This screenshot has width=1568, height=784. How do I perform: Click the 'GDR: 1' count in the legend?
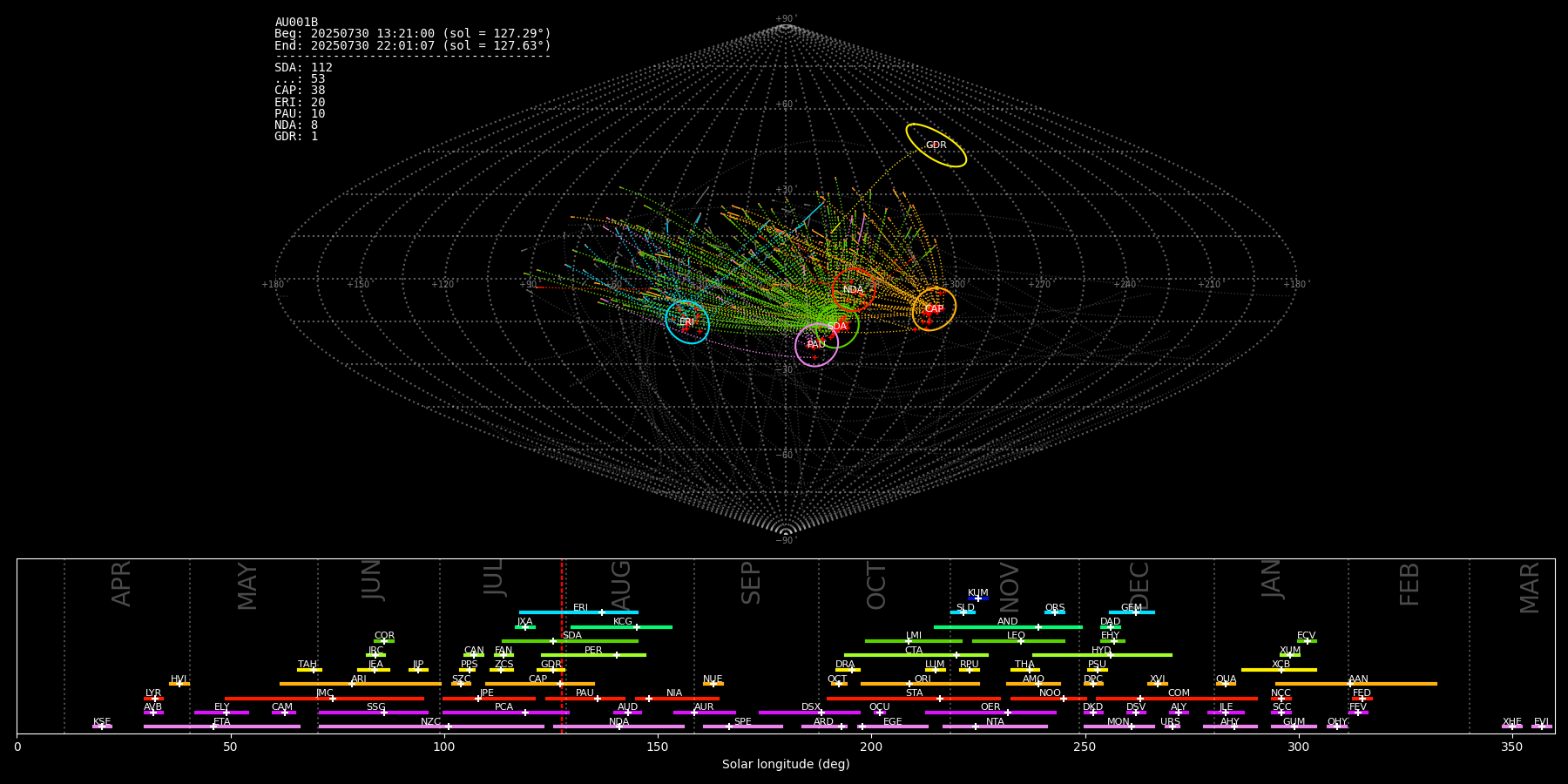tap(296, 137)
